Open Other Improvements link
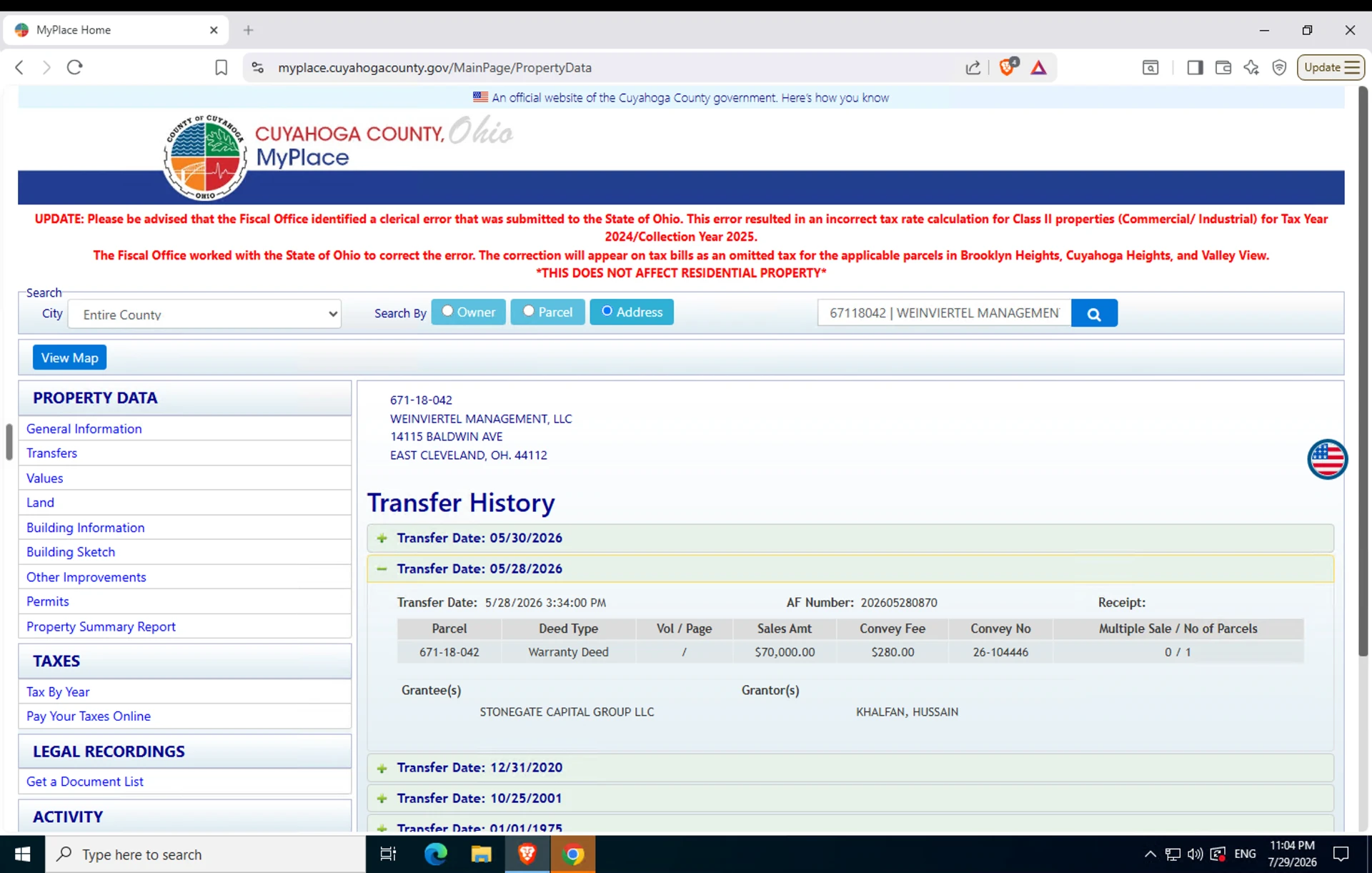1372x873 pixels. click(86, 576)
